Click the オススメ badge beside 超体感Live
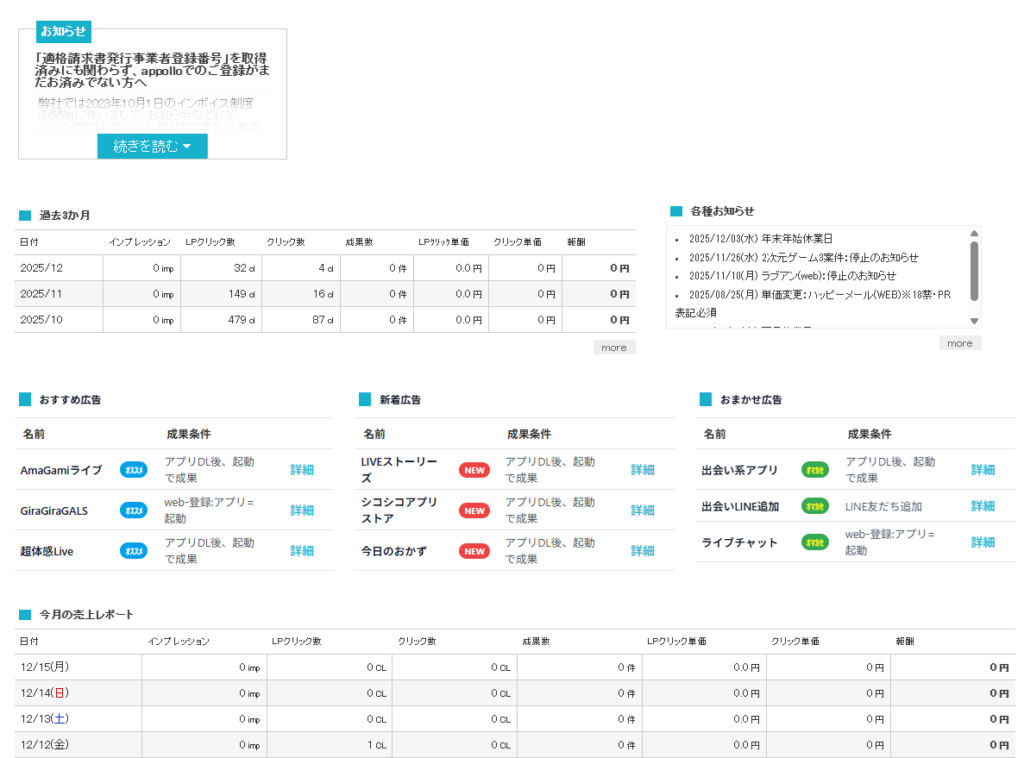The width and height of the screenshot is (1024, 758). [x=134, y=551]
